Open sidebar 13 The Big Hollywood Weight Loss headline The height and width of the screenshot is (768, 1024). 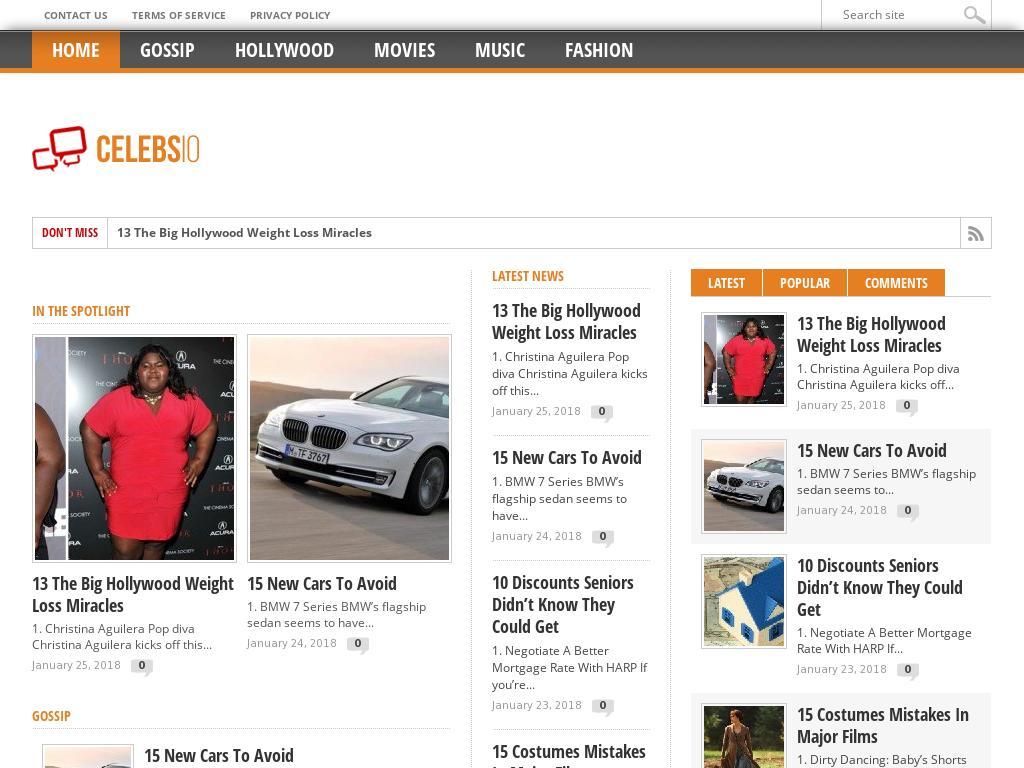tap(871, 334)
